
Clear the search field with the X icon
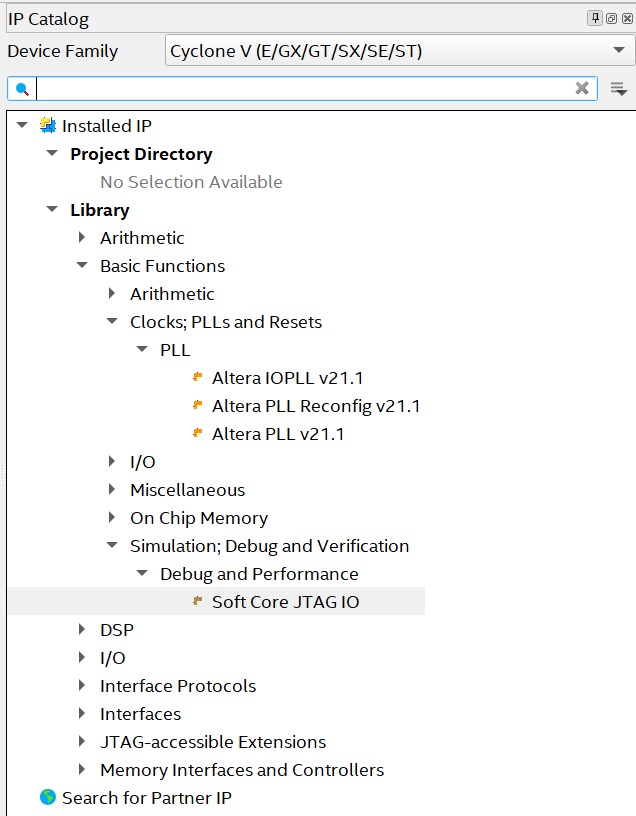582,88
